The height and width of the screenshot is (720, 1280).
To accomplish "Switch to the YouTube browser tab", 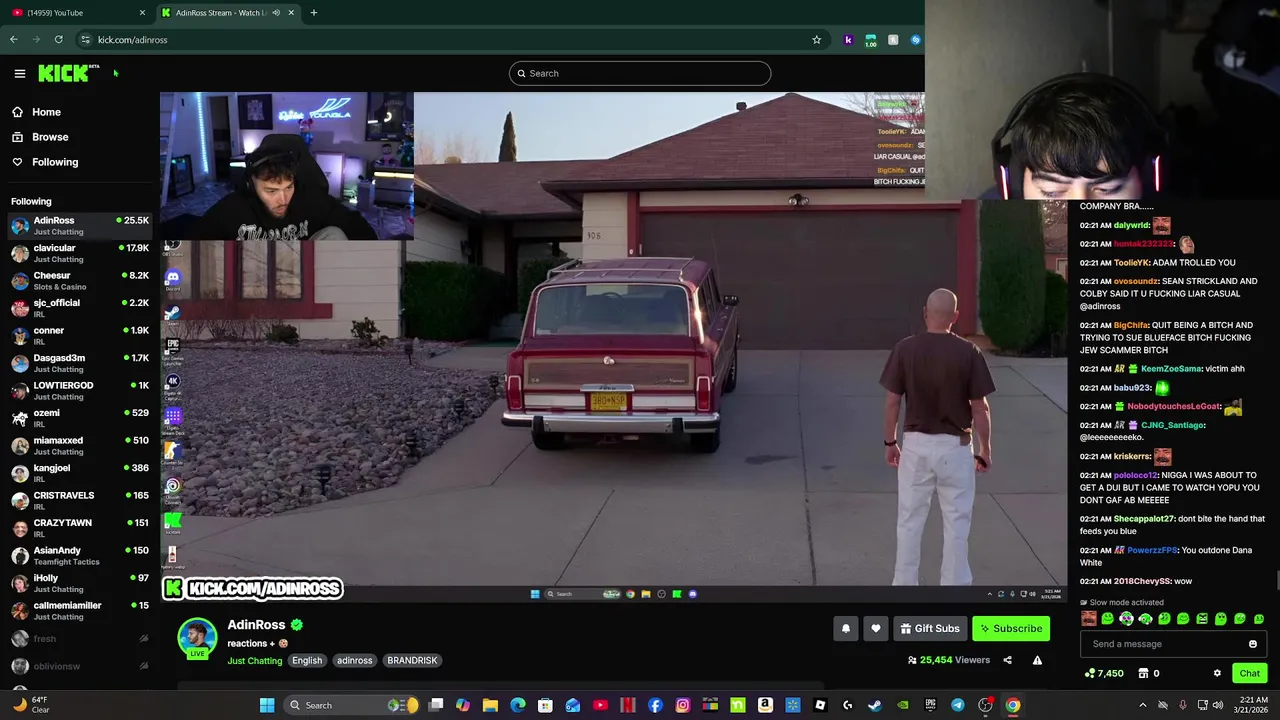I will coord(78,12).
